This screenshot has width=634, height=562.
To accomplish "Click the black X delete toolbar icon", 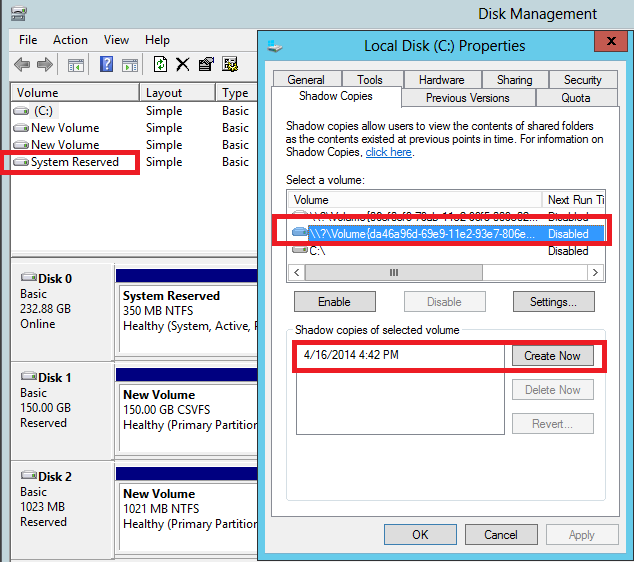I will click(x=183, y=65).
